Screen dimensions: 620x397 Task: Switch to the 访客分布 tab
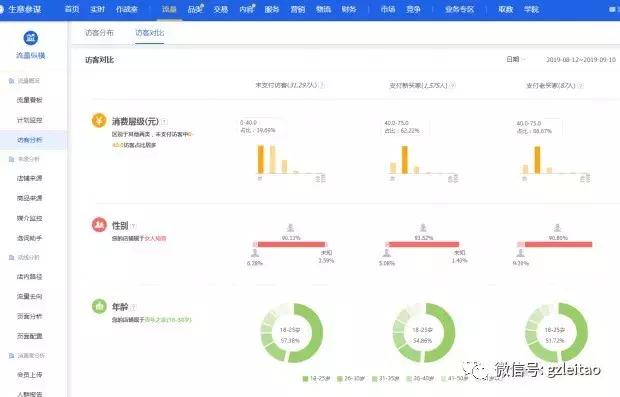[99, 33]
